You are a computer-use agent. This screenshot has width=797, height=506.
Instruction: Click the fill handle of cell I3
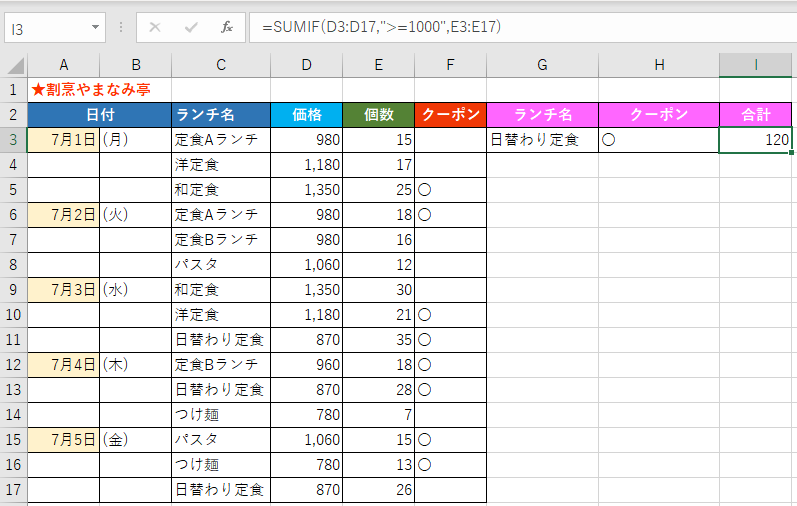(791, 152)
